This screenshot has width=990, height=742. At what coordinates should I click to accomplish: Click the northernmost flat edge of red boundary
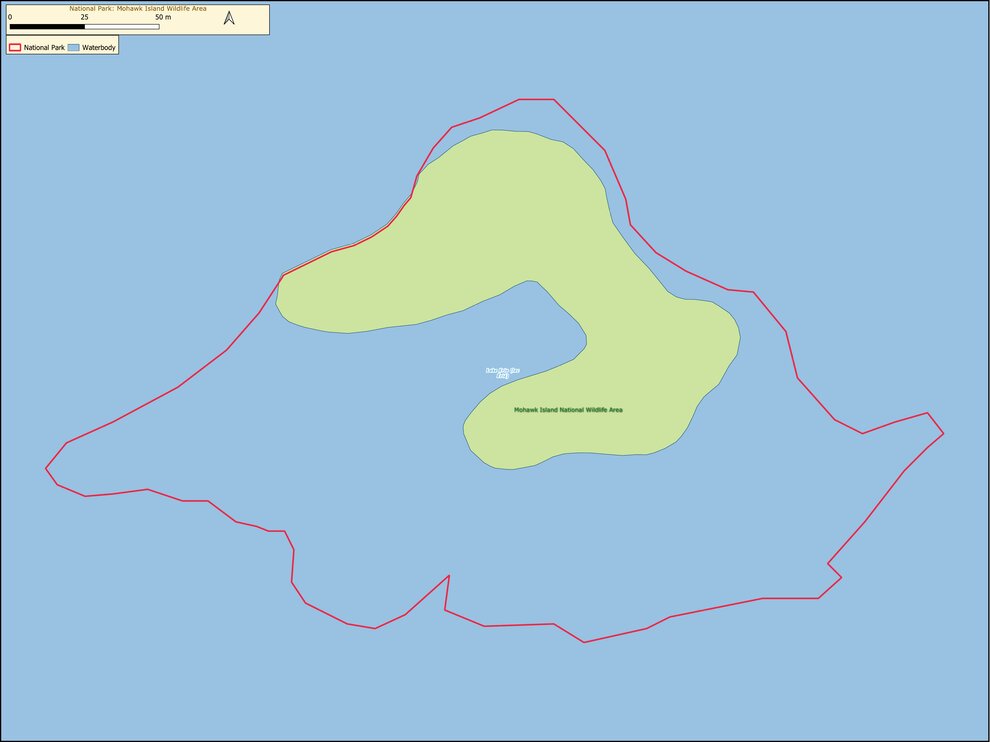(536, 100)
